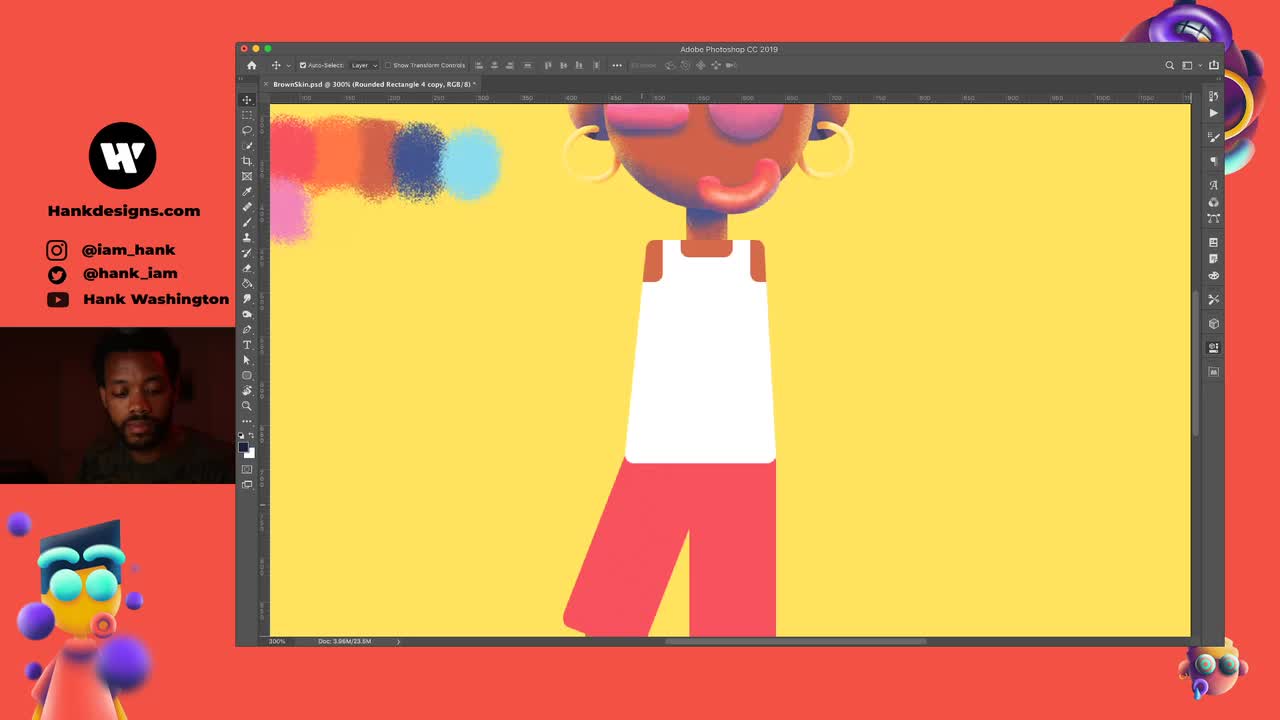Enable the Auto-Select checkbox
Viewport: 1280px width, 720px height.
coord(302,65)
